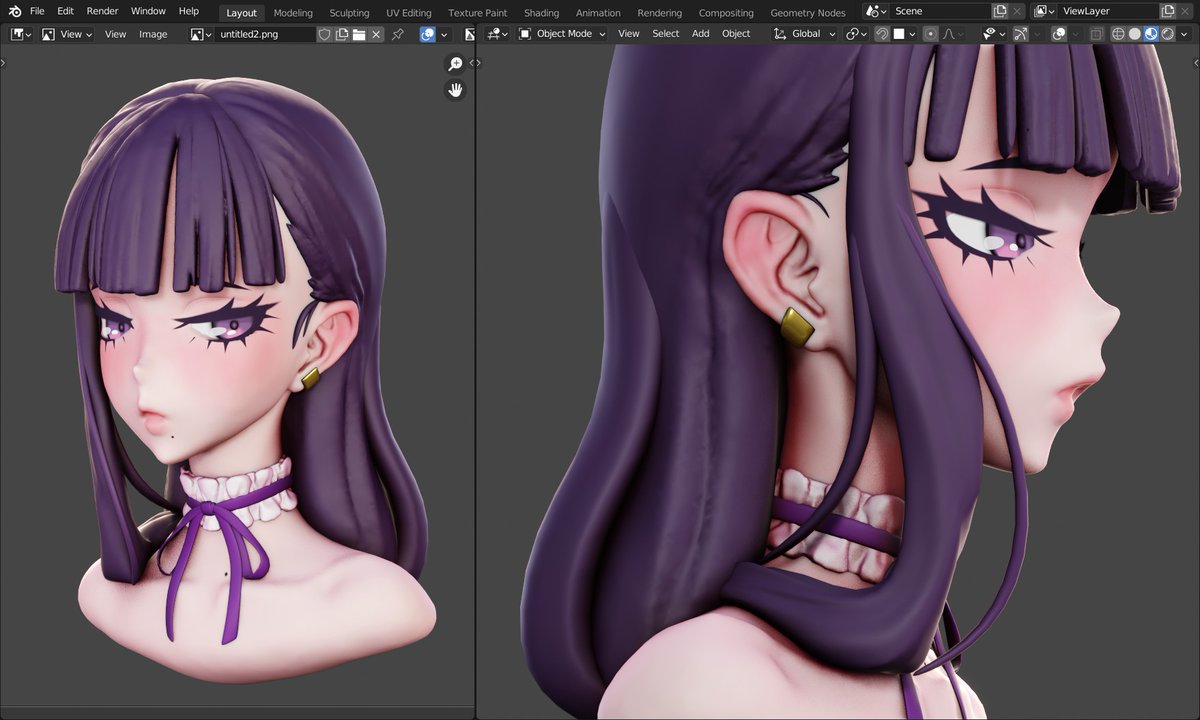Click the Blender logo icon
The image size is (1200, 720).
point(14,11)
